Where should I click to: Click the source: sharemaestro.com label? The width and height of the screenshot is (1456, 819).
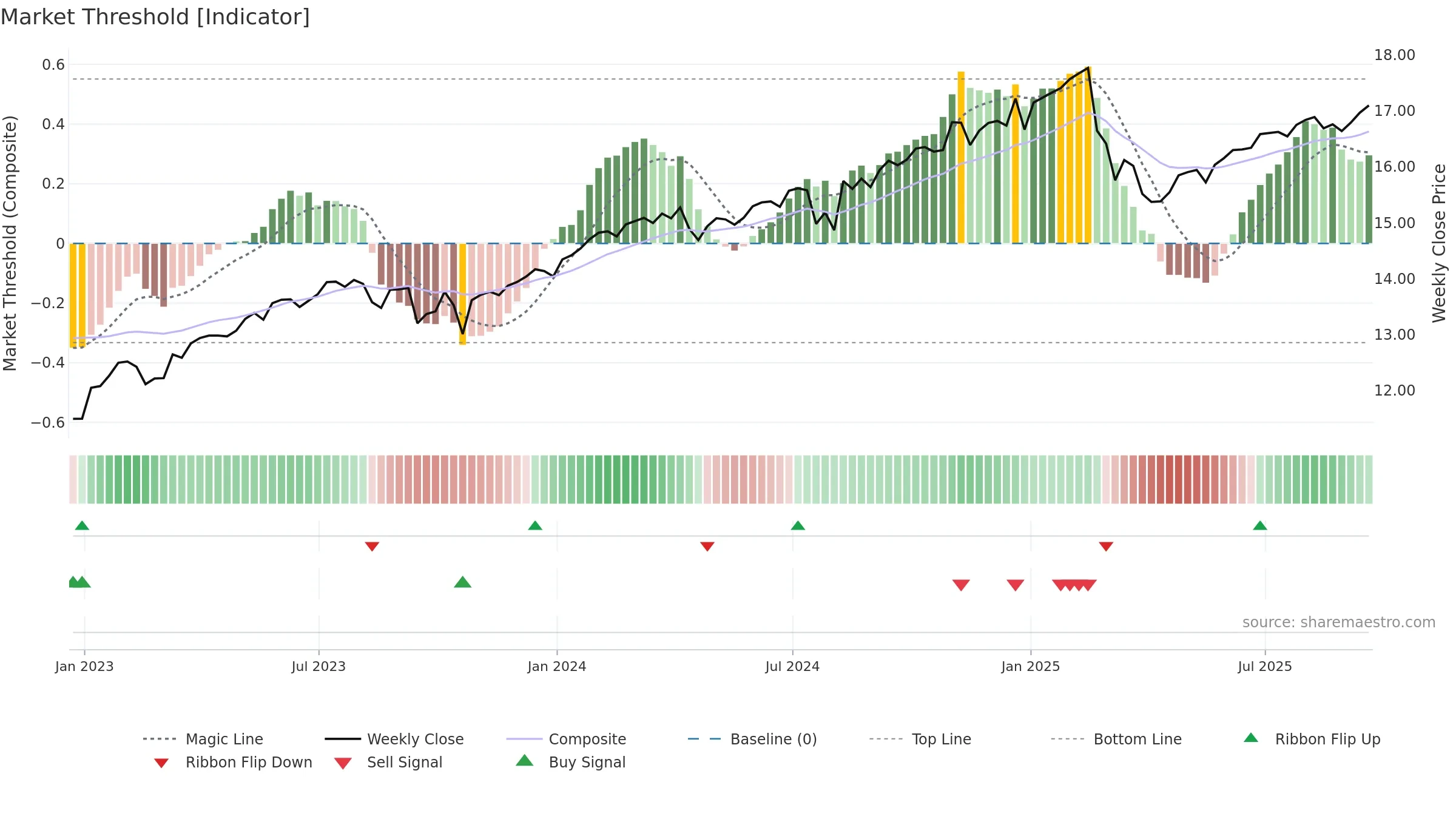[1339, 622]
